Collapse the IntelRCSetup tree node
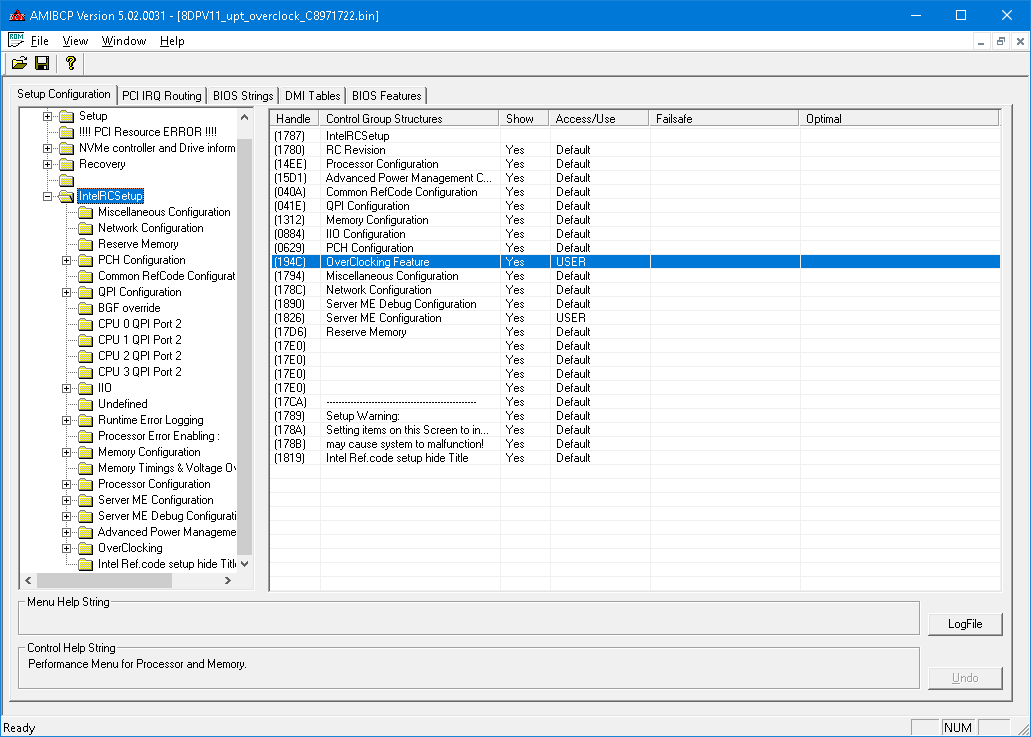 [x=47, y=196]
